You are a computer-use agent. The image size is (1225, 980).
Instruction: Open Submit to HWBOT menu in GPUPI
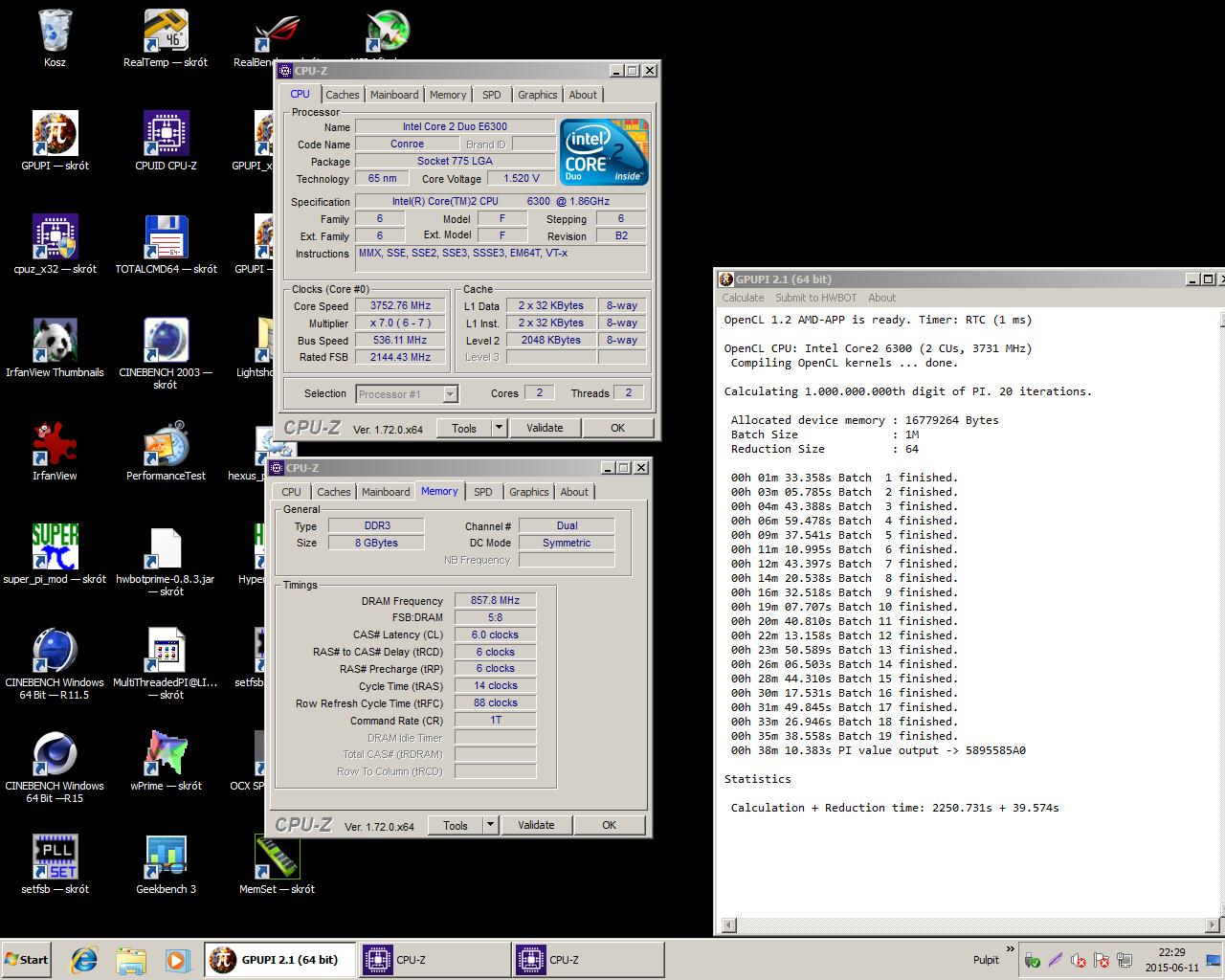click(816, 298)
